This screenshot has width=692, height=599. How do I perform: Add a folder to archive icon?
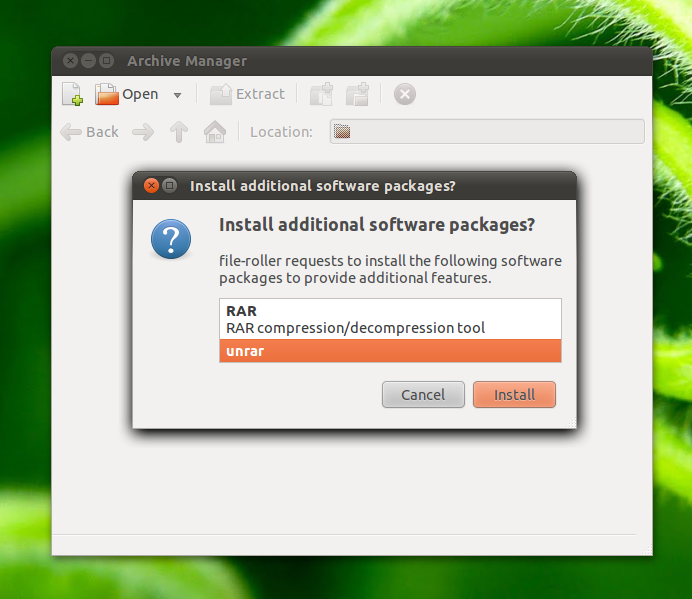[357, 94]
